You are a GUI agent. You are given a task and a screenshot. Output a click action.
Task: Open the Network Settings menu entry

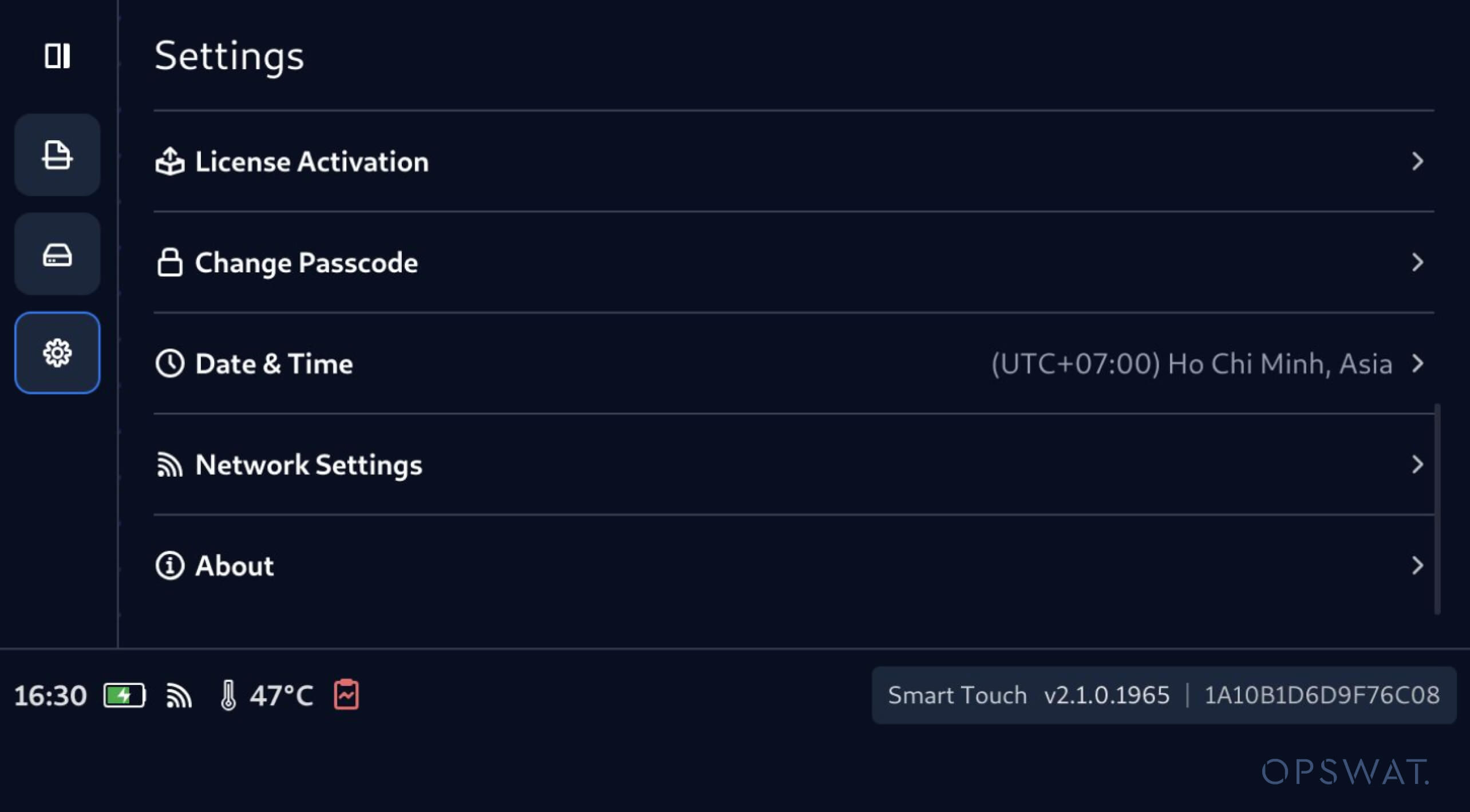coord(794,464)
